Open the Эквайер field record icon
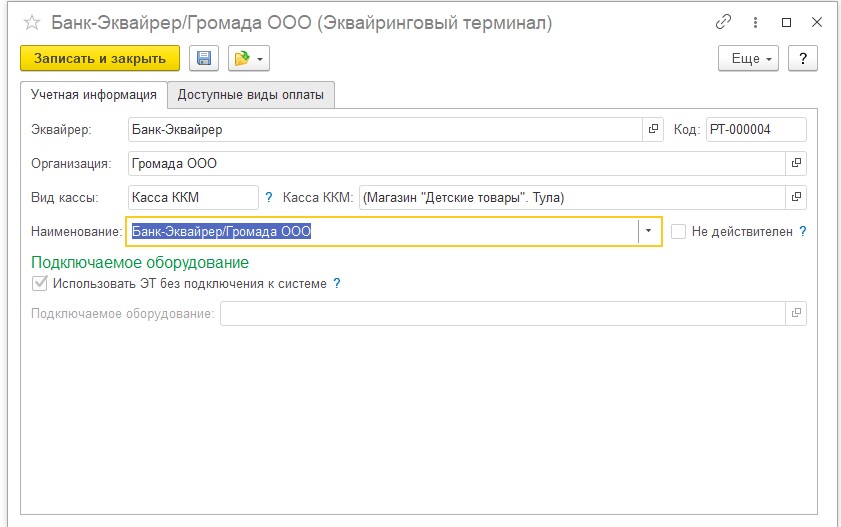 [x=653, y=130]
